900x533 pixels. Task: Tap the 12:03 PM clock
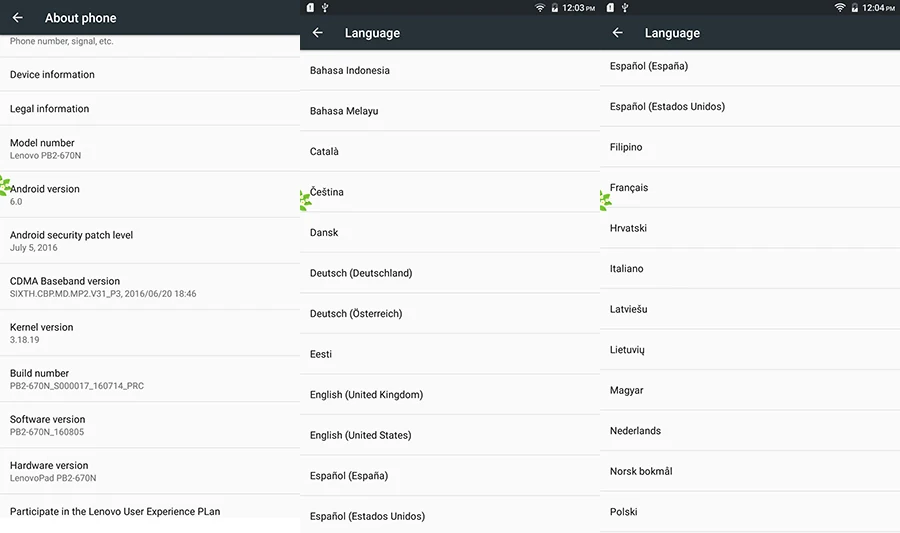pos(579,8)
